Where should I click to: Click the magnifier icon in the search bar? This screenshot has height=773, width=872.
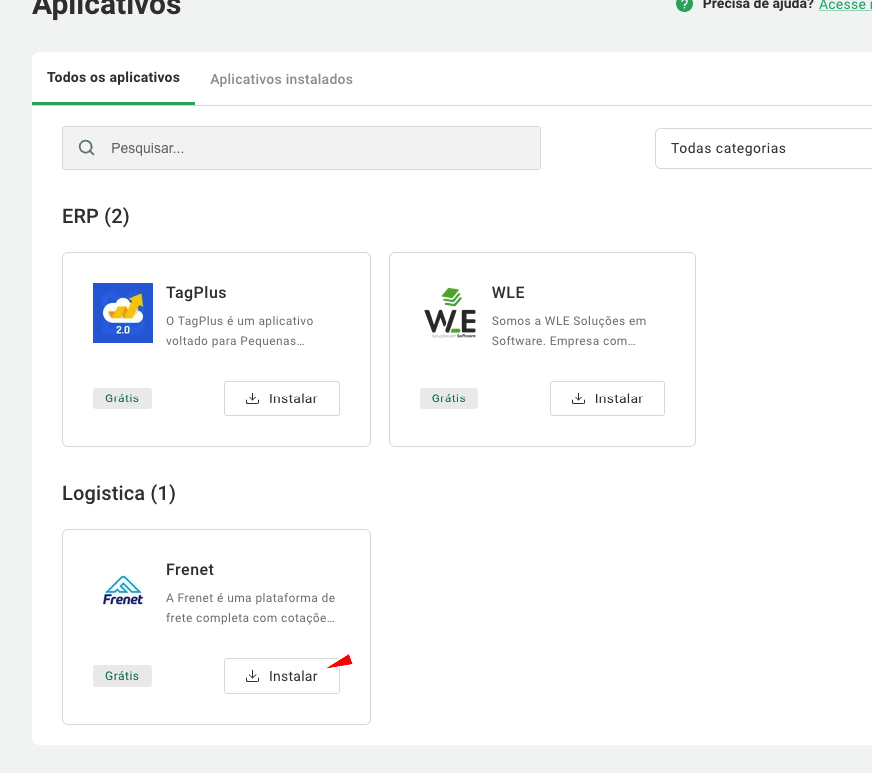tap(87, 148)
